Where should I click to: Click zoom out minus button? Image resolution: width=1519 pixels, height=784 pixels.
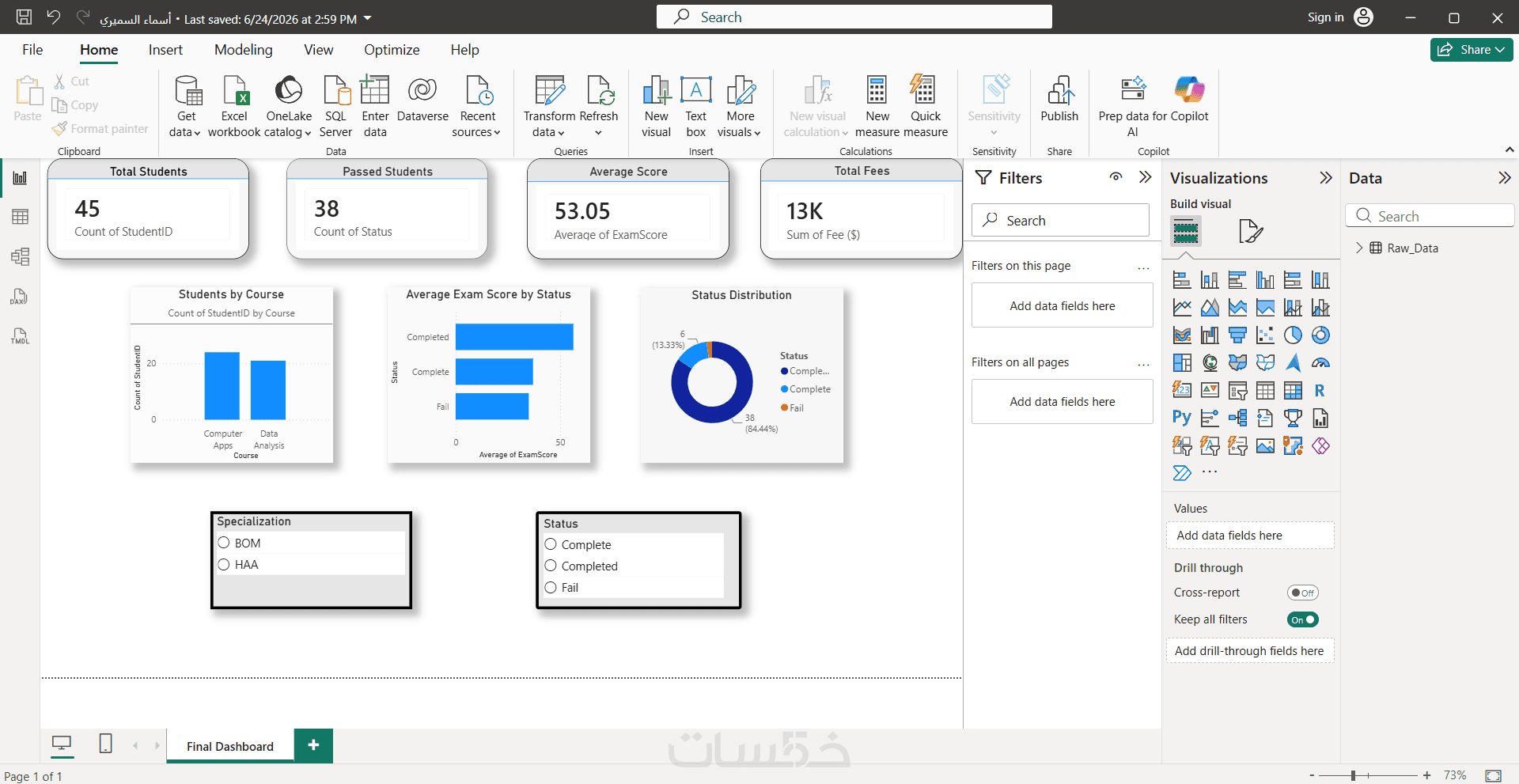click(x=1312, y=775)
